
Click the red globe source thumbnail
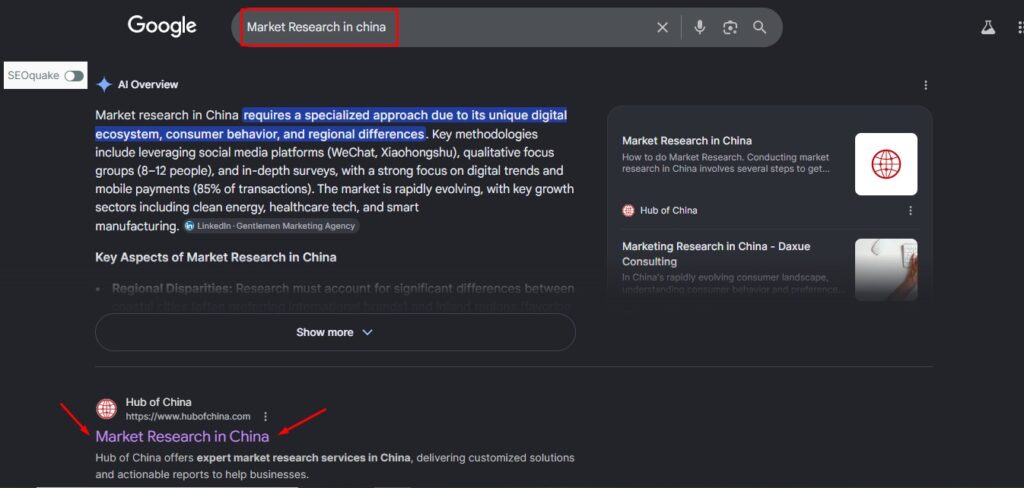[x=886, y=164]
